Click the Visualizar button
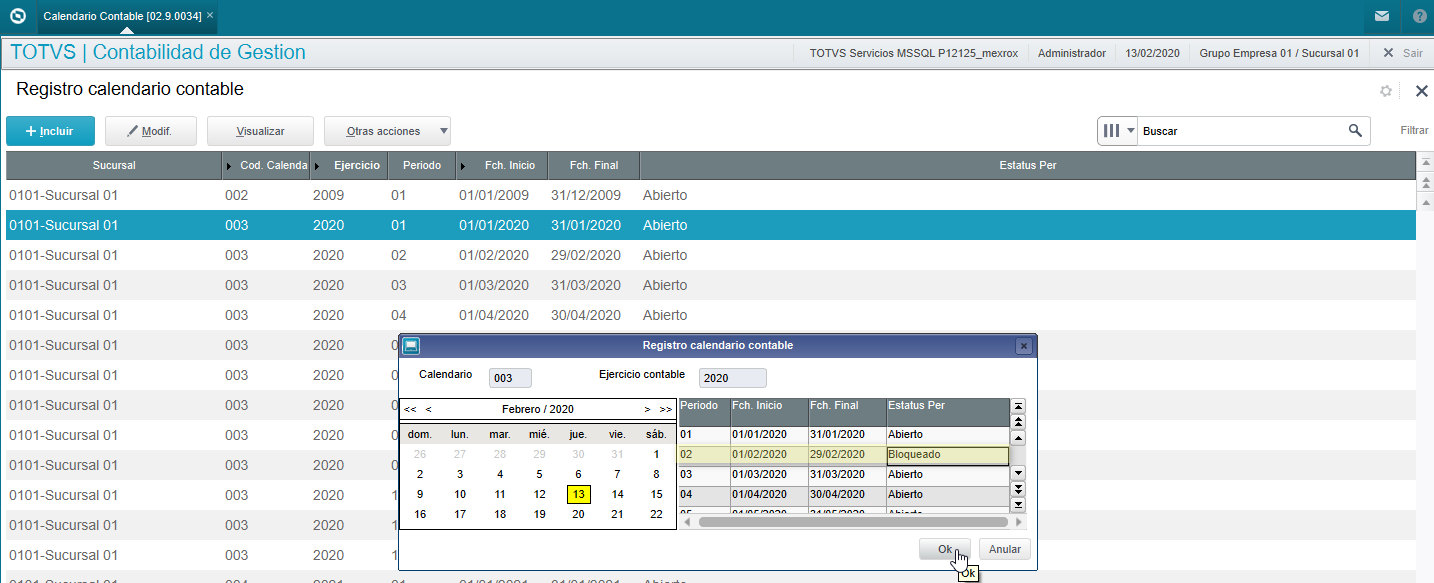The width and height of the screenshot is (1434, 583). coord(260,131)
